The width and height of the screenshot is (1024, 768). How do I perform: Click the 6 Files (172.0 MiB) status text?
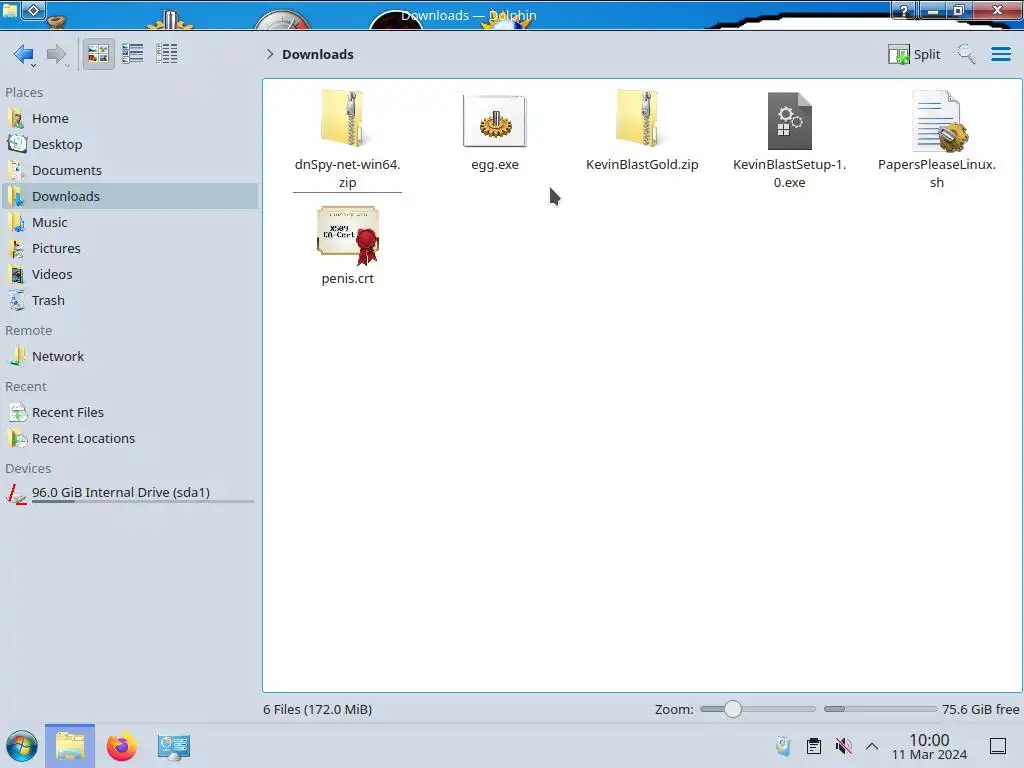[x=317, y=709]
